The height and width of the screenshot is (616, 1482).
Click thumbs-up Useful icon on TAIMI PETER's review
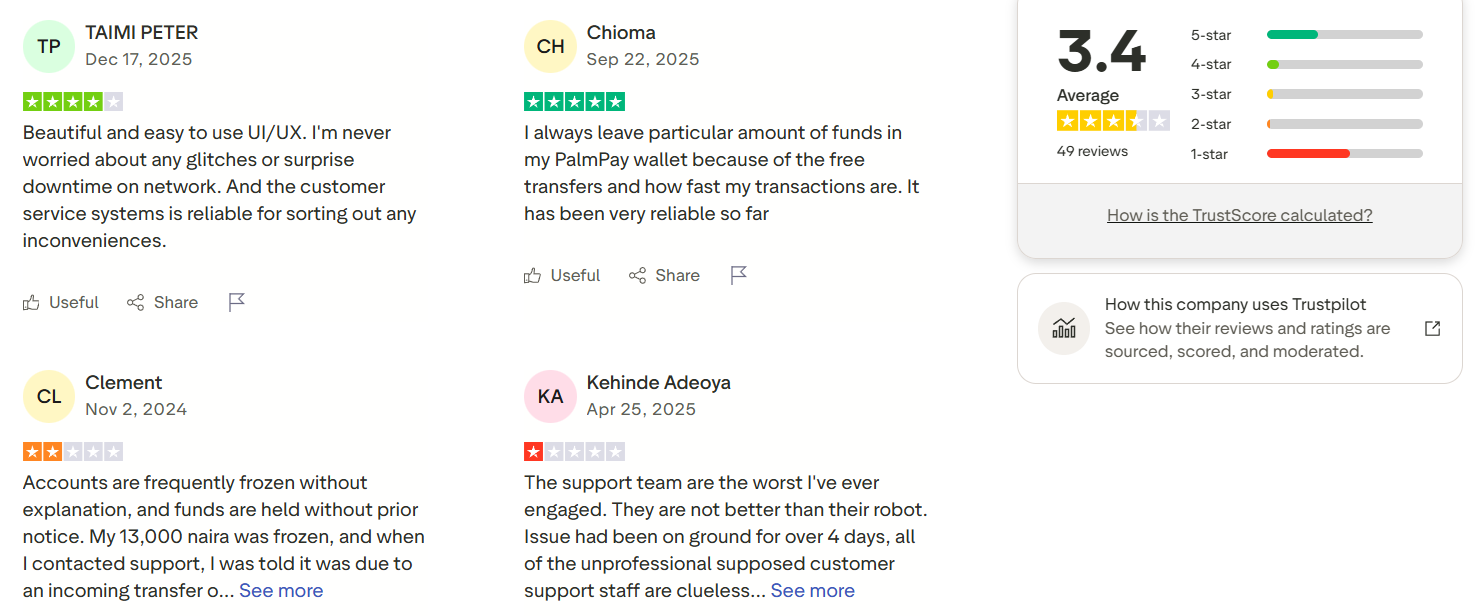(x=32, y=302)
